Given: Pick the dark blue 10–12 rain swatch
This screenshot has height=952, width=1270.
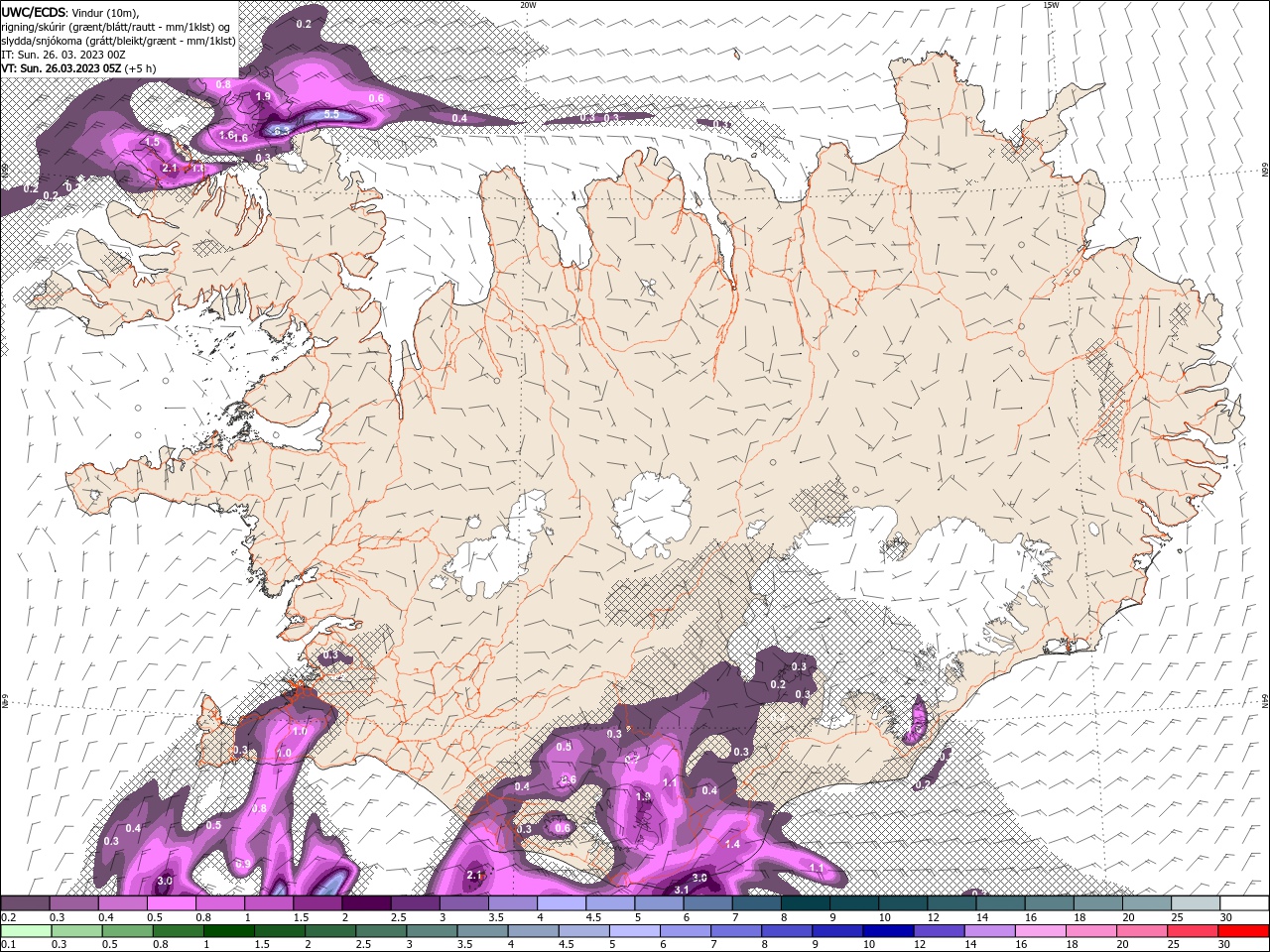Looking at the screenshot, I should tap(889, 931).
